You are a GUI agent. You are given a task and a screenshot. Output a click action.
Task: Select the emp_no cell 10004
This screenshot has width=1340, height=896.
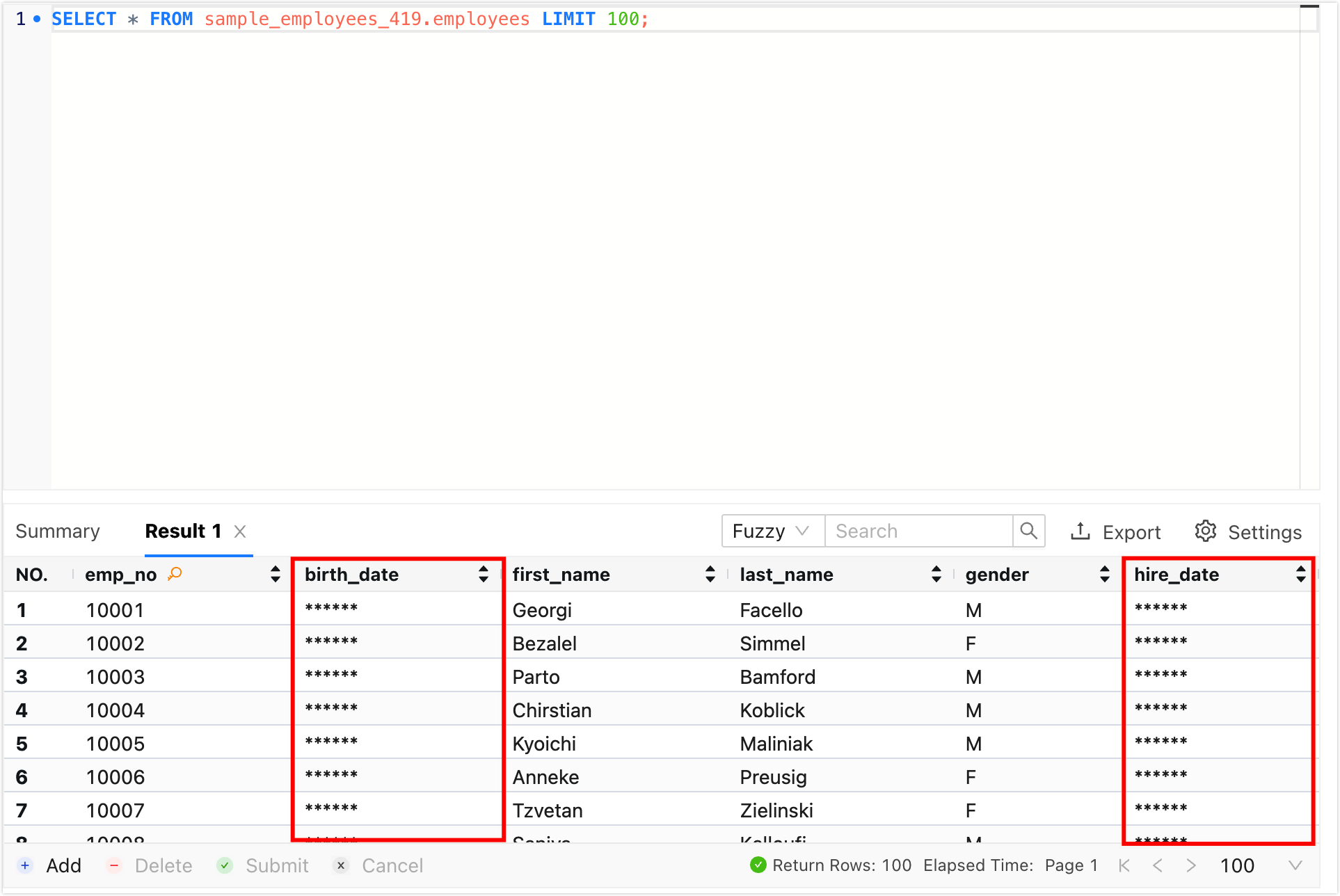[x=115, y=710]
